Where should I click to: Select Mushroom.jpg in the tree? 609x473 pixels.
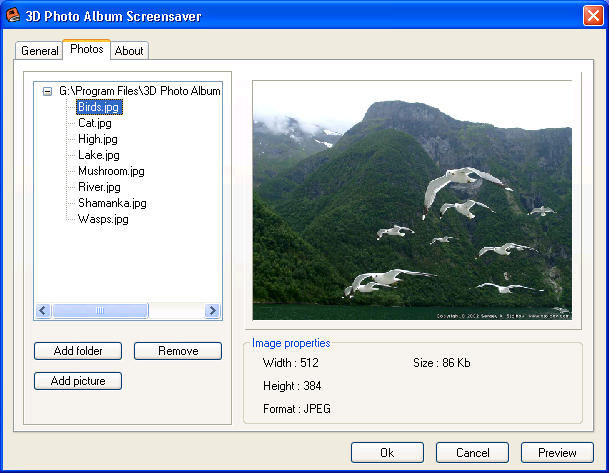coord(111,171)
